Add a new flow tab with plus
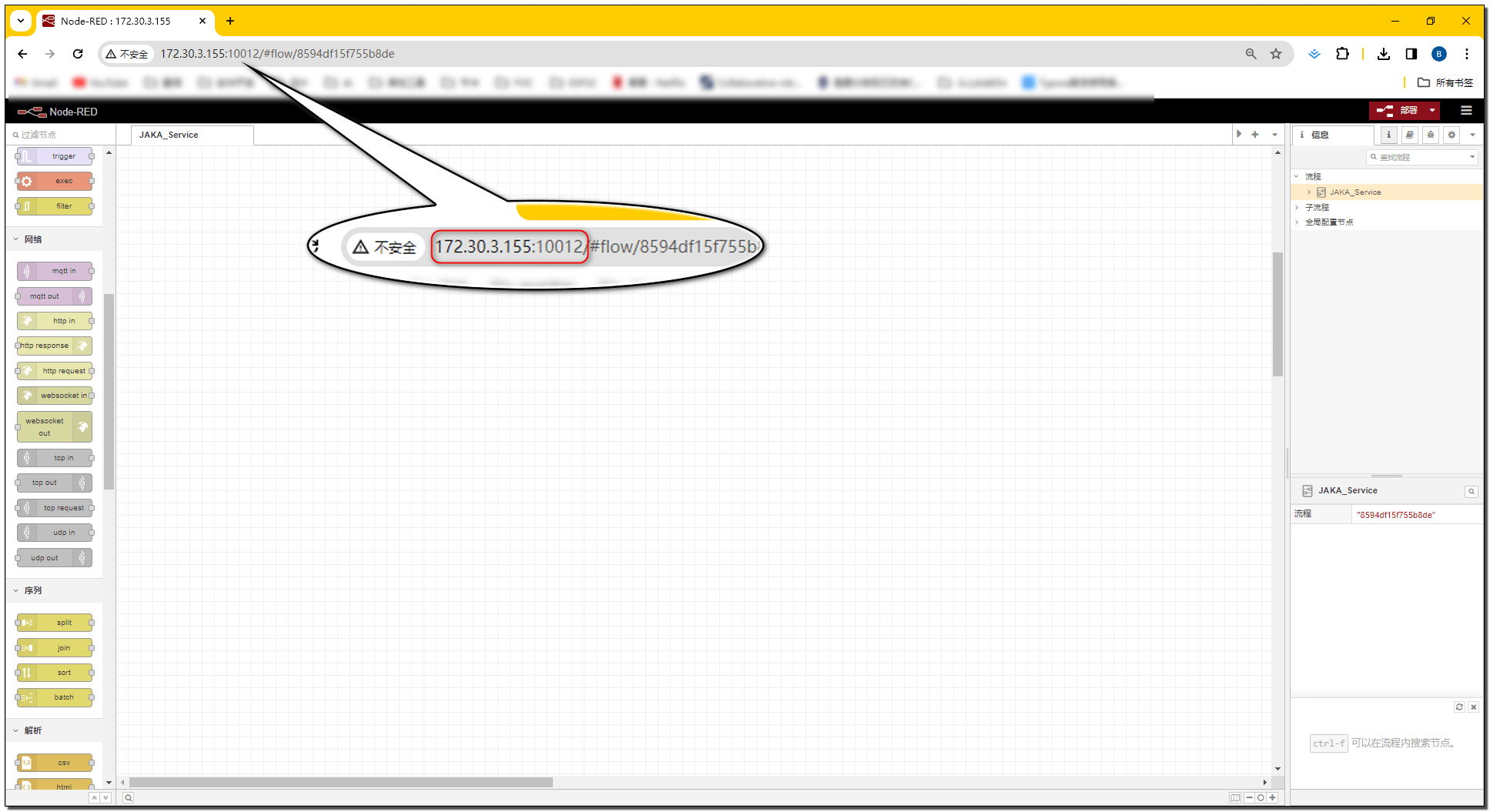The height and width of the screenshot is (812, 1490). (x=1255, y=135)
